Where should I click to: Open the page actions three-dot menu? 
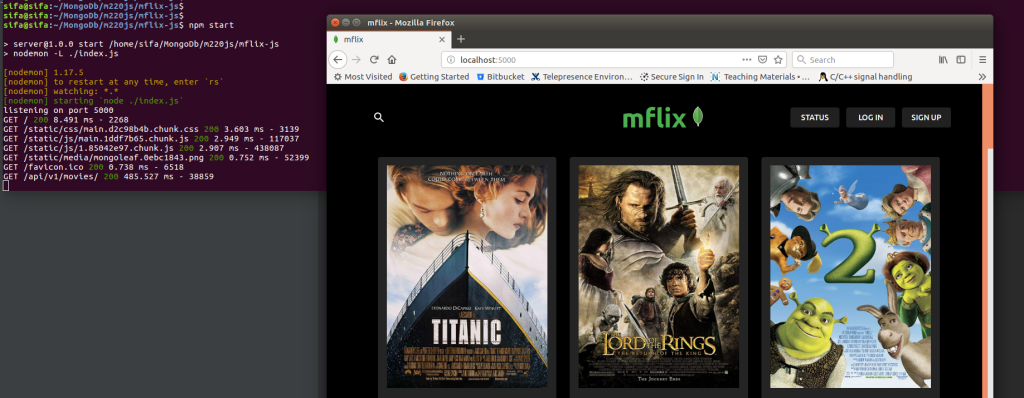[746, 59]
